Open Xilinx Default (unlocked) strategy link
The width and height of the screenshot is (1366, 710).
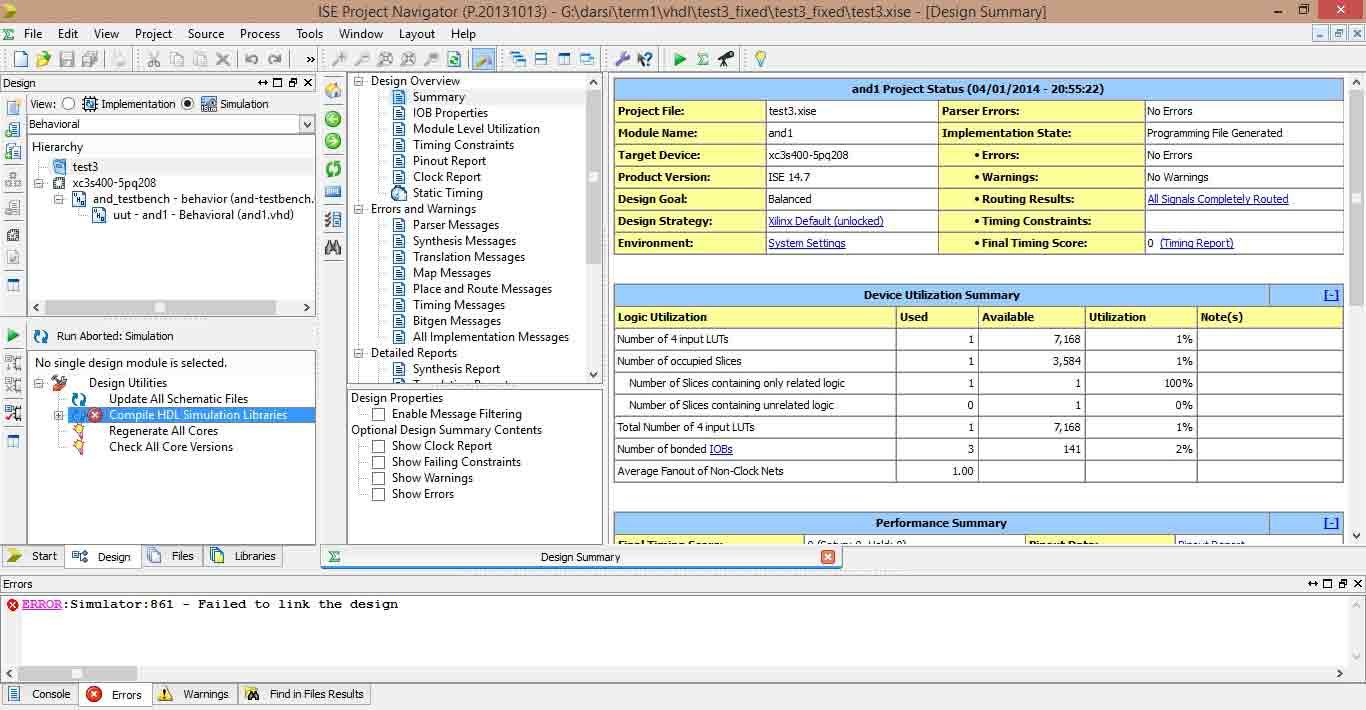(x=826, y=221)
